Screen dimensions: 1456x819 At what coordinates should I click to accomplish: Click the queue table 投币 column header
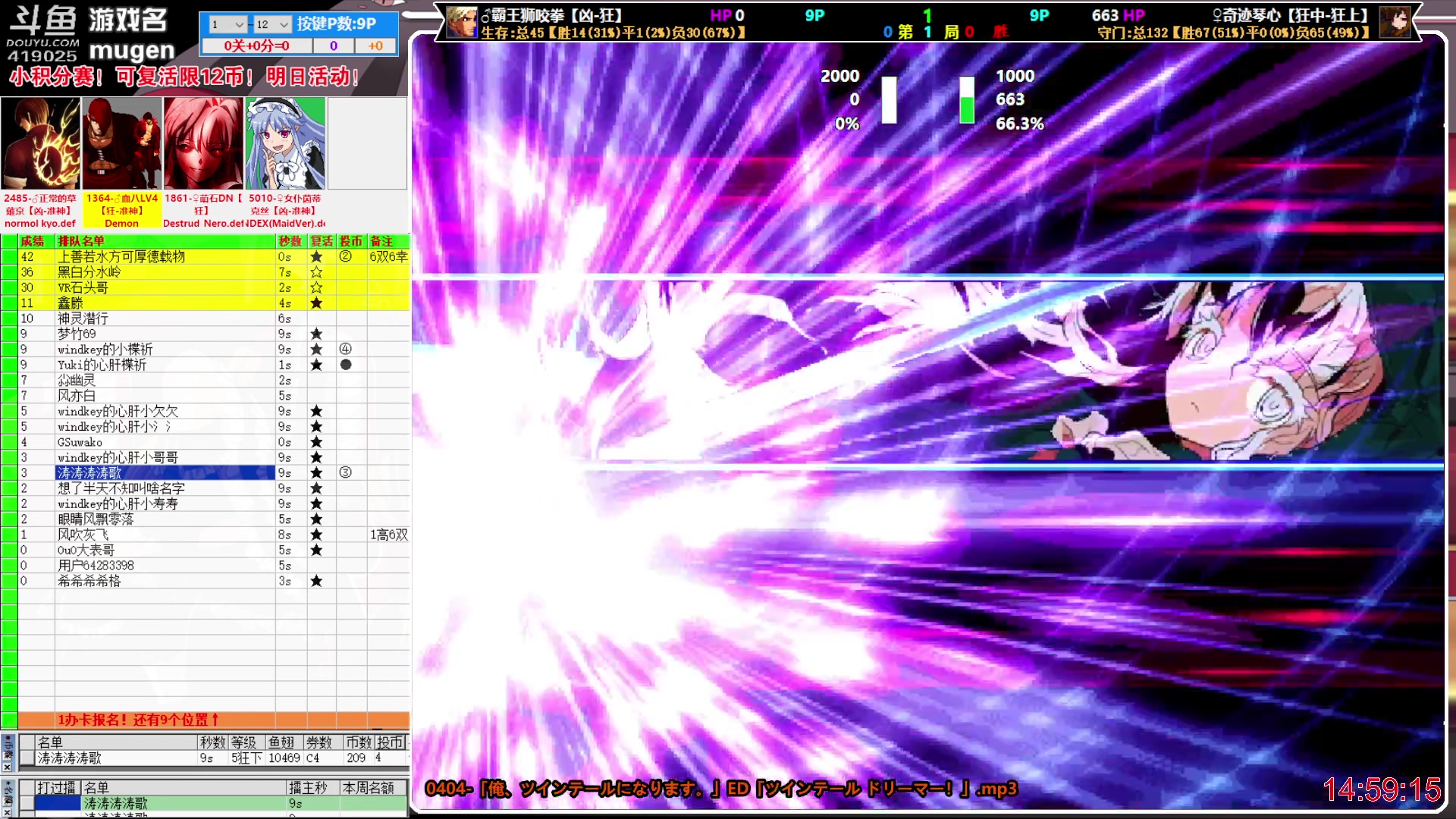pyautogui.click(x=352, y=241)
